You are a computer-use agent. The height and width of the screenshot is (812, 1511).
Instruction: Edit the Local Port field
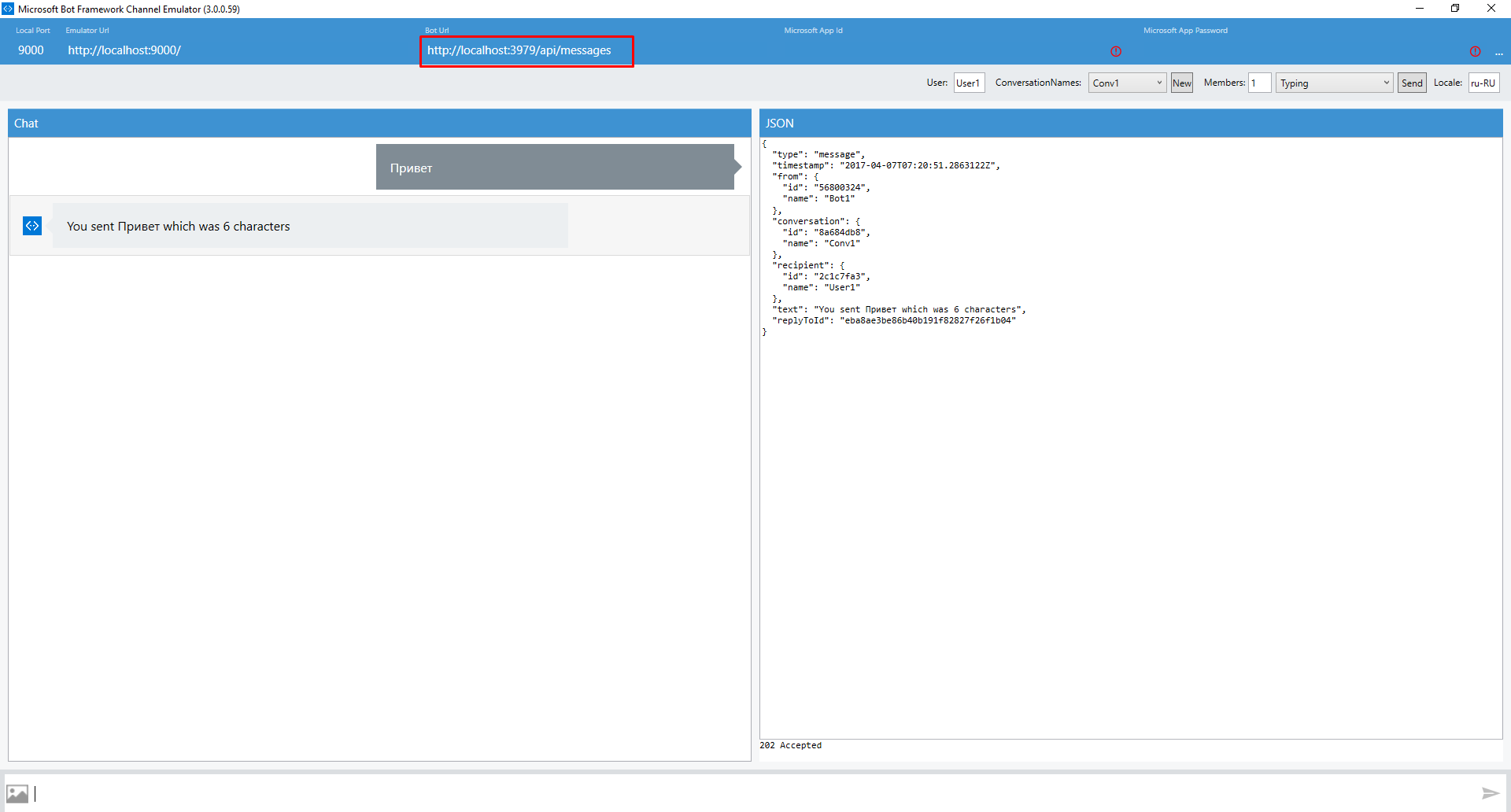point(31,50)
